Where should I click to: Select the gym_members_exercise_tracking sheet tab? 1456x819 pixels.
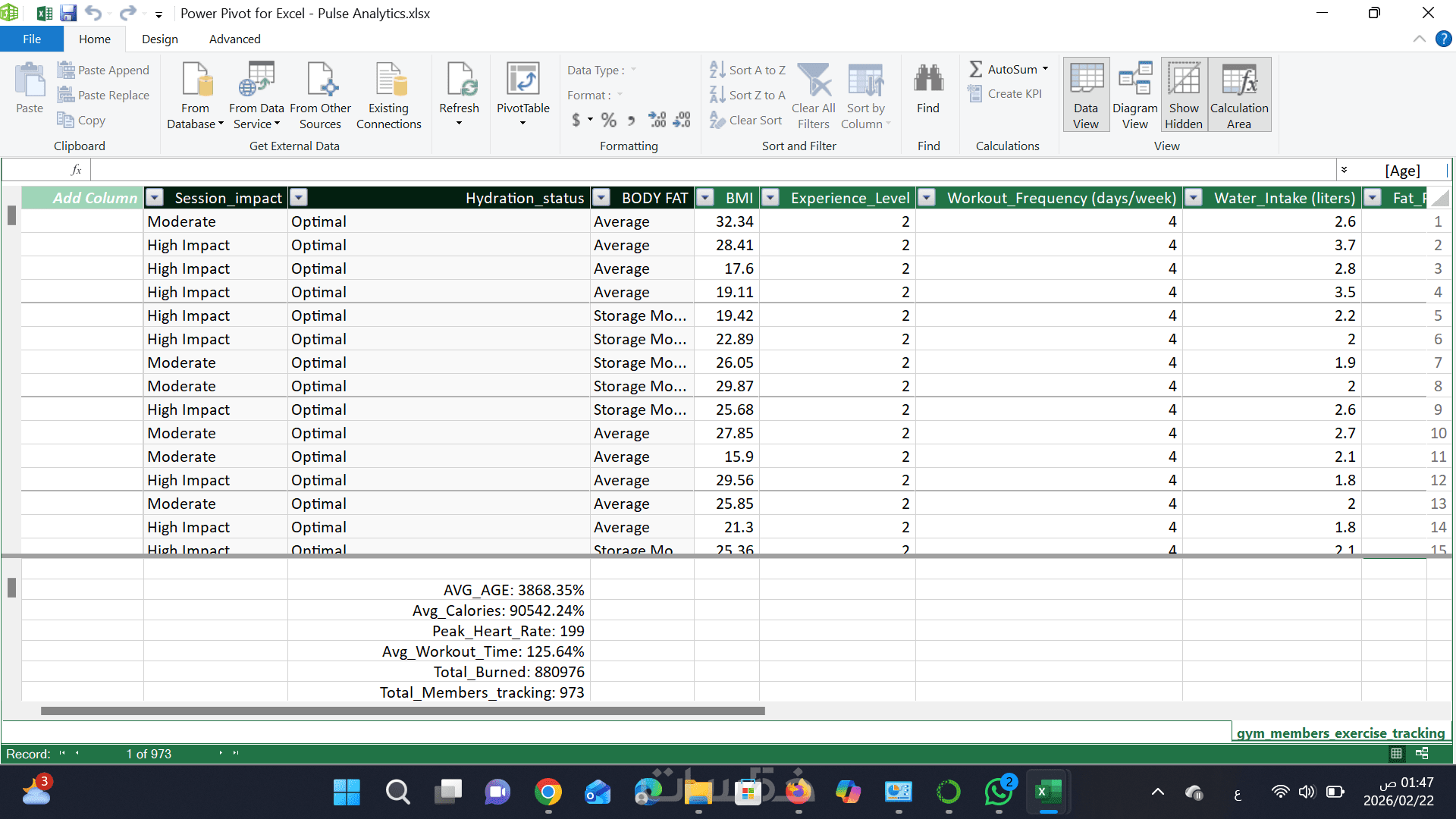tap(1340, 733)
